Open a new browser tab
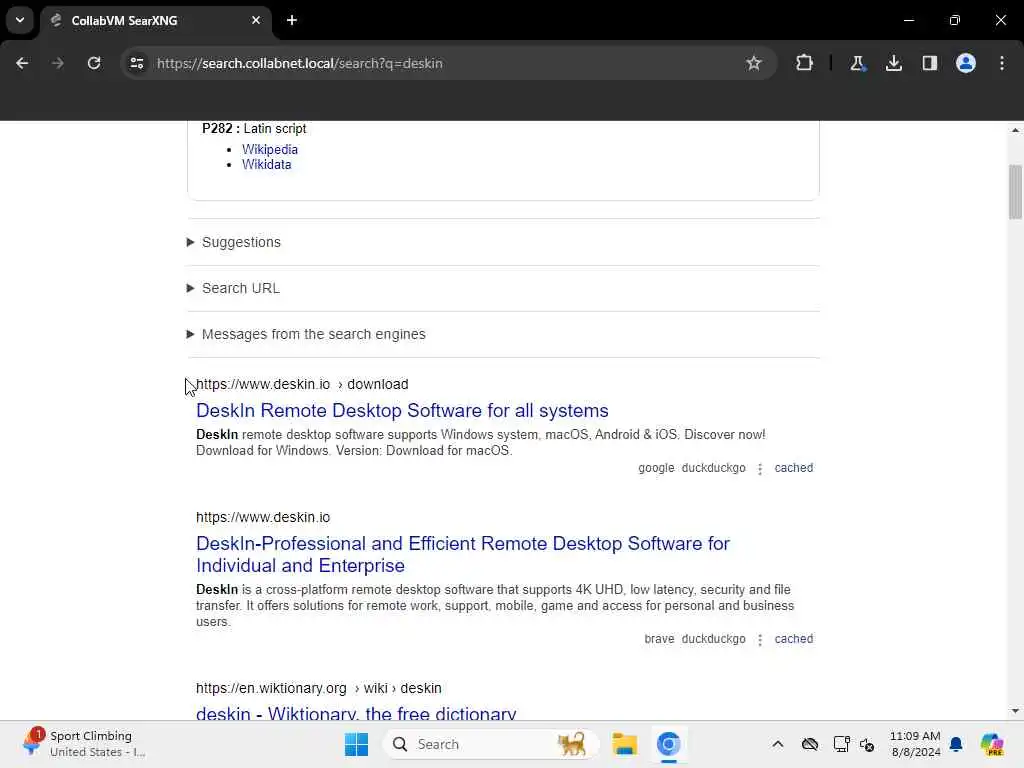The width and height of the screenshot is (1024, 768). point(292,20)
